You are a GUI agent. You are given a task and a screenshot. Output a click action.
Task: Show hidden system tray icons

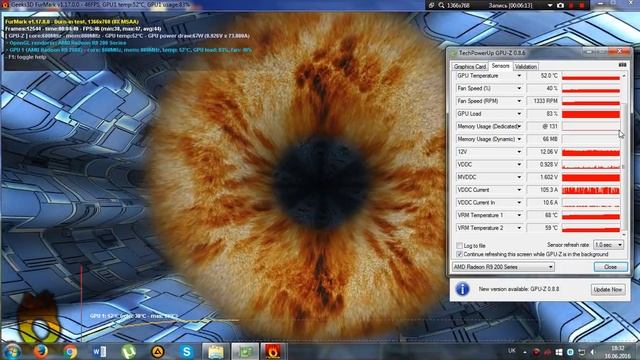coord(525,352)
